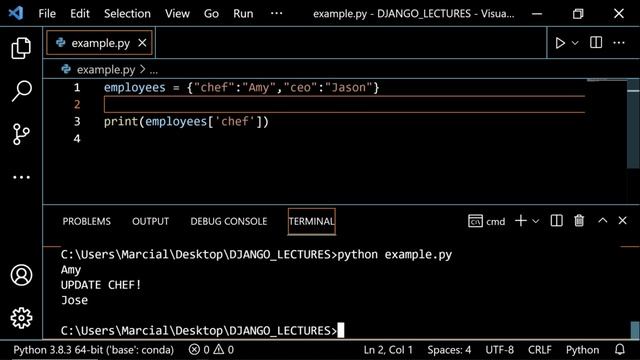Image resolution: width=640 pixels, height=360 pixels.
Task: Open the Search view in activity bar
Action: pos(21,91)
